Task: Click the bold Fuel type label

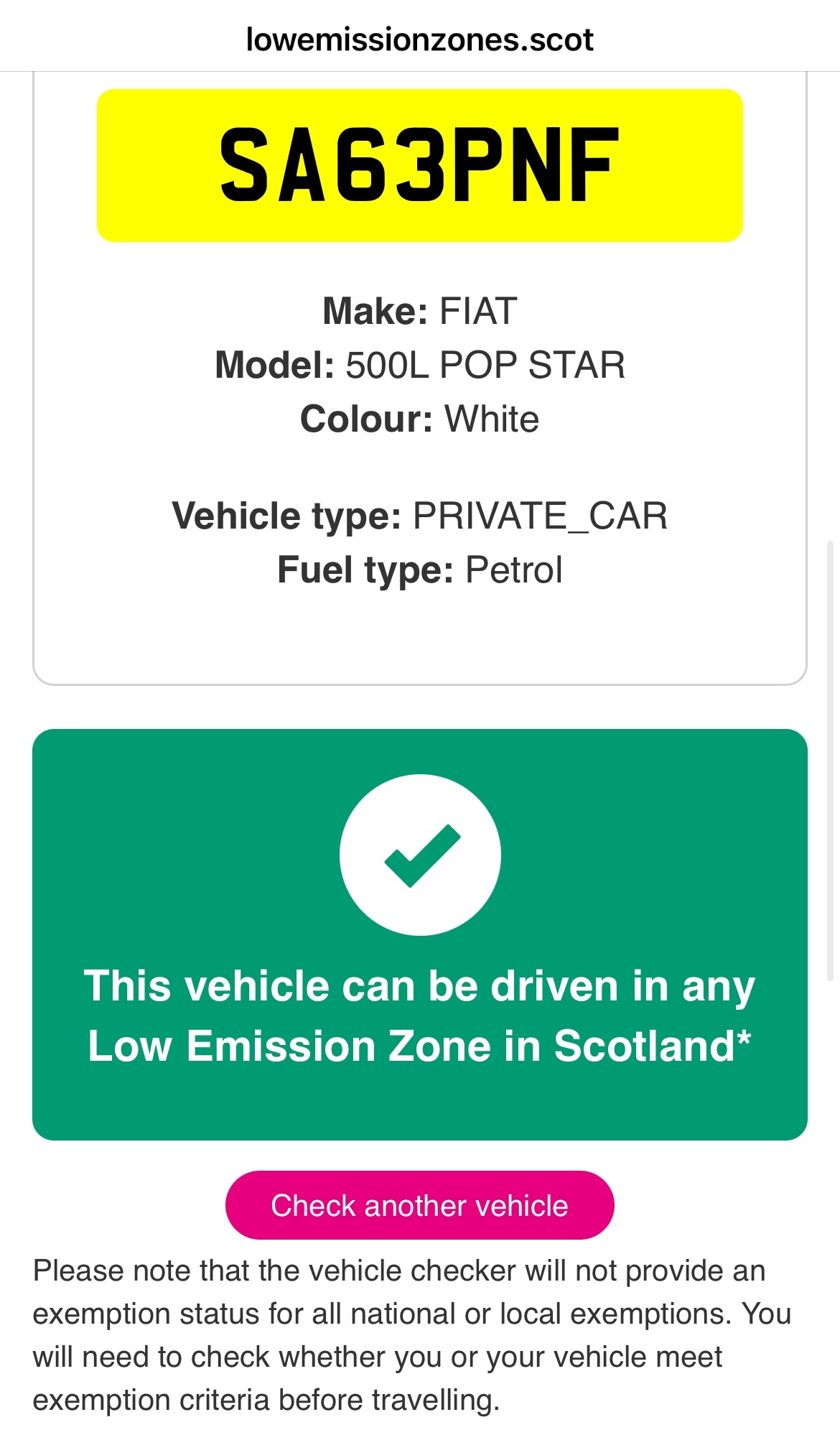Action: tap(365, 570)
